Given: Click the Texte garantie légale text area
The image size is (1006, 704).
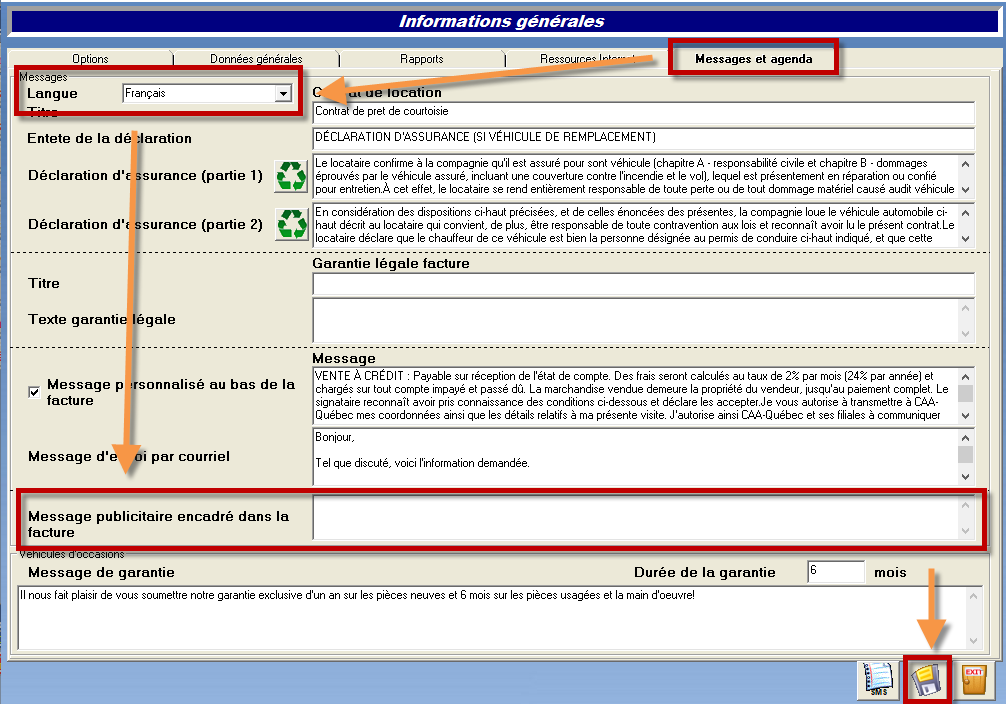Looking at the screenshot, I should (635, 320).
